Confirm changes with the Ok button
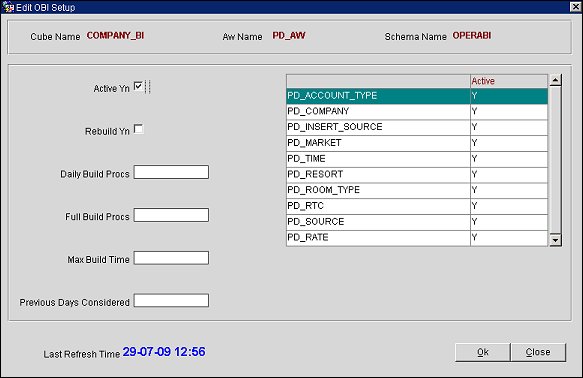Screen dimensions: 583x378 [x=483, y=352]
